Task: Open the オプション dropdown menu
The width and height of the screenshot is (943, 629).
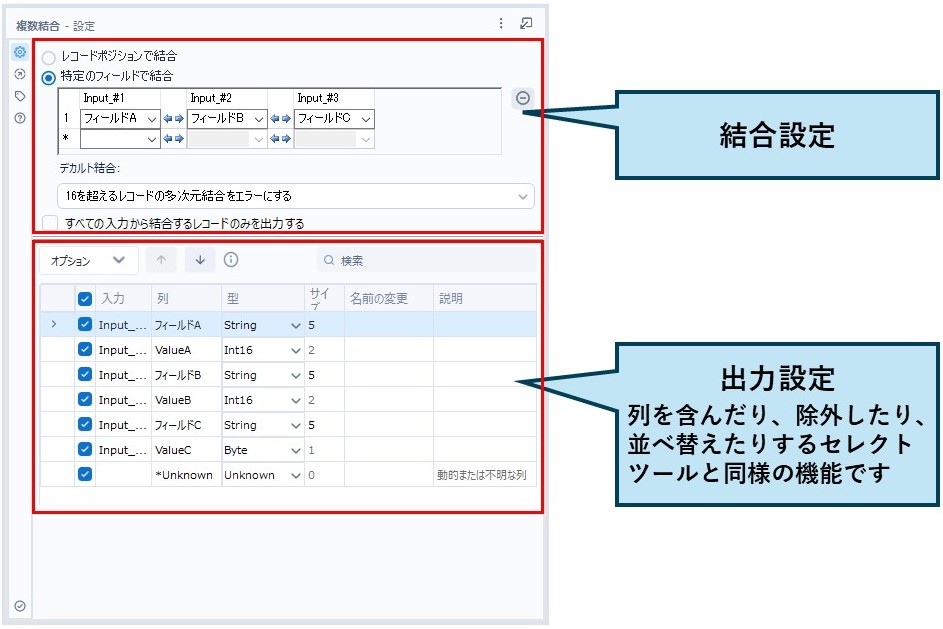Action: pyautogui.click(x=88, y=260)
